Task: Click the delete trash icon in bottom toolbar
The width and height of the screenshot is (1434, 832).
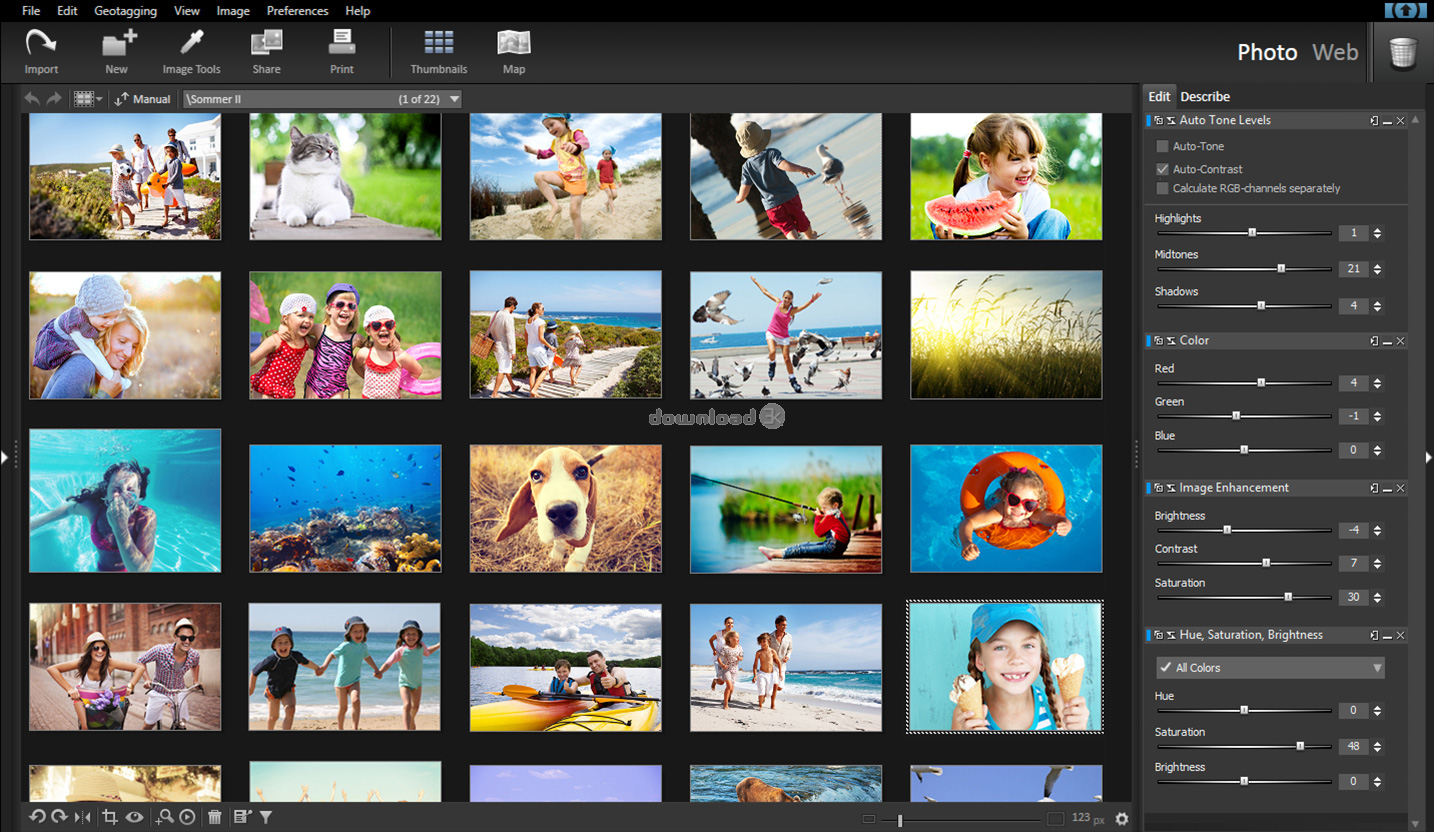Action: (214, 817)
